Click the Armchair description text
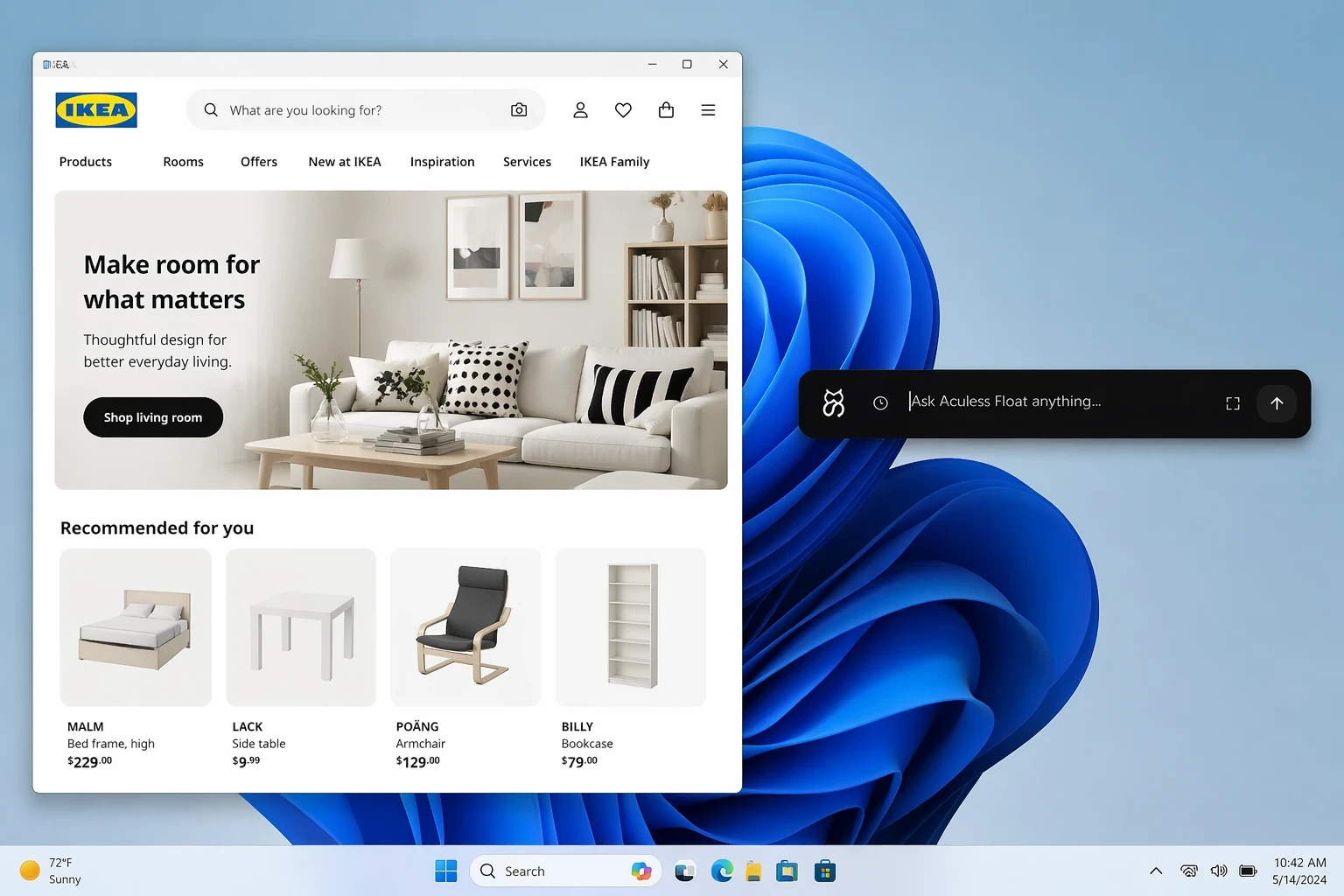This screenshot has height=896, width=1344. (421, 744)
